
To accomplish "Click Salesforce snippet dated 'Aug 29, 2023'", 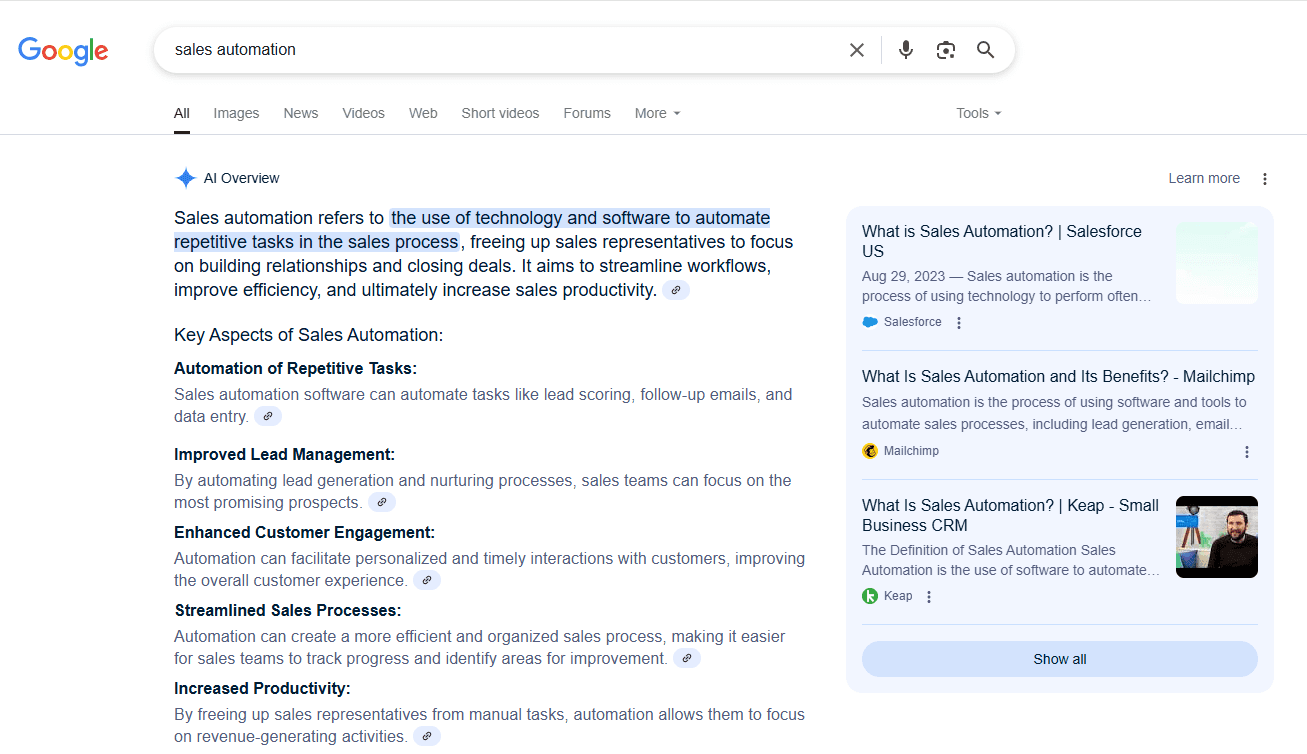I will [1007, 286].
